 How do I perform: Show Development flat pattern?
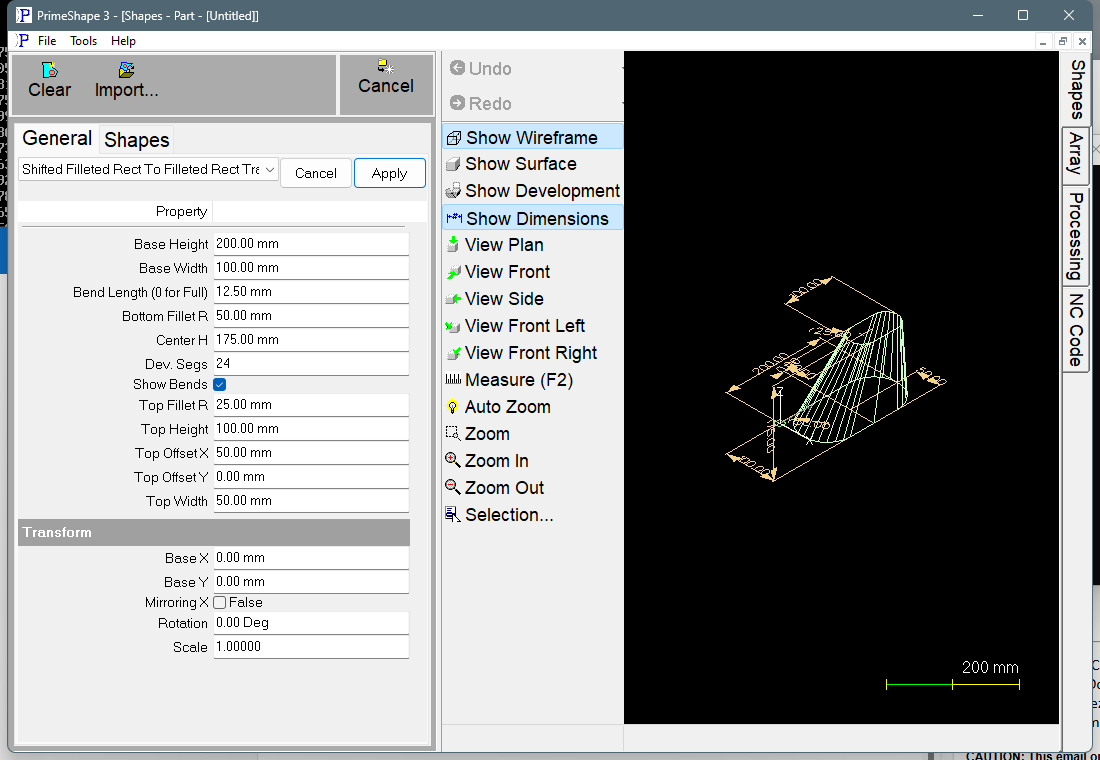tap(532, 191)
